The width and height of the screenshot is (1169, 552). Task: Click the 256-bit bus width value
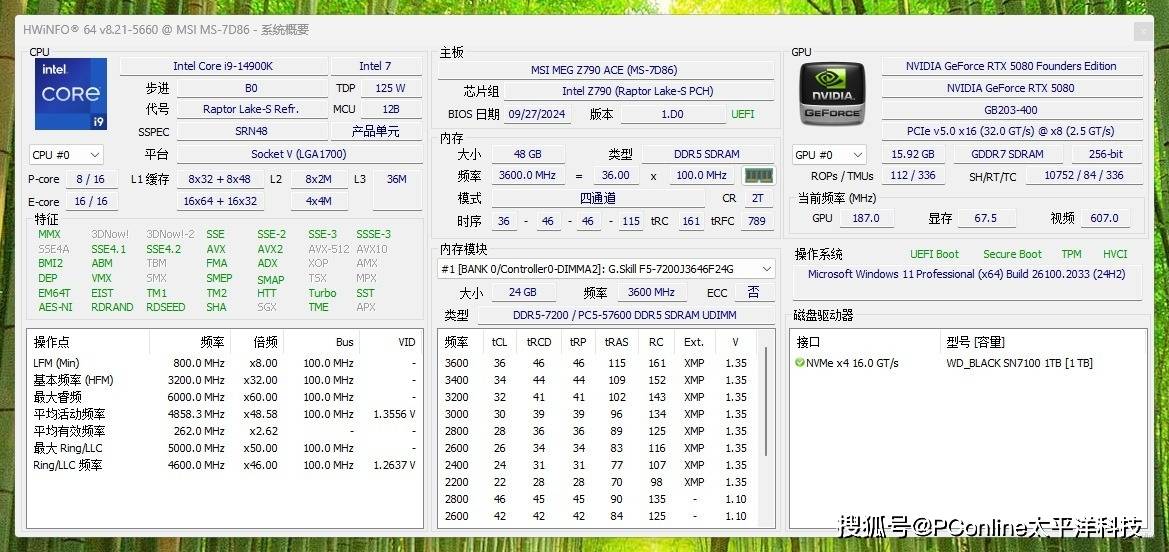point(1106,154)
